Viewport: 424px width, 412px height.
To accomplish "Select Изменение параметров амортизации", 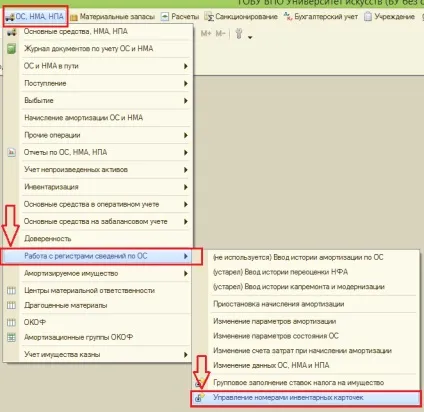I will click(275, 322).
